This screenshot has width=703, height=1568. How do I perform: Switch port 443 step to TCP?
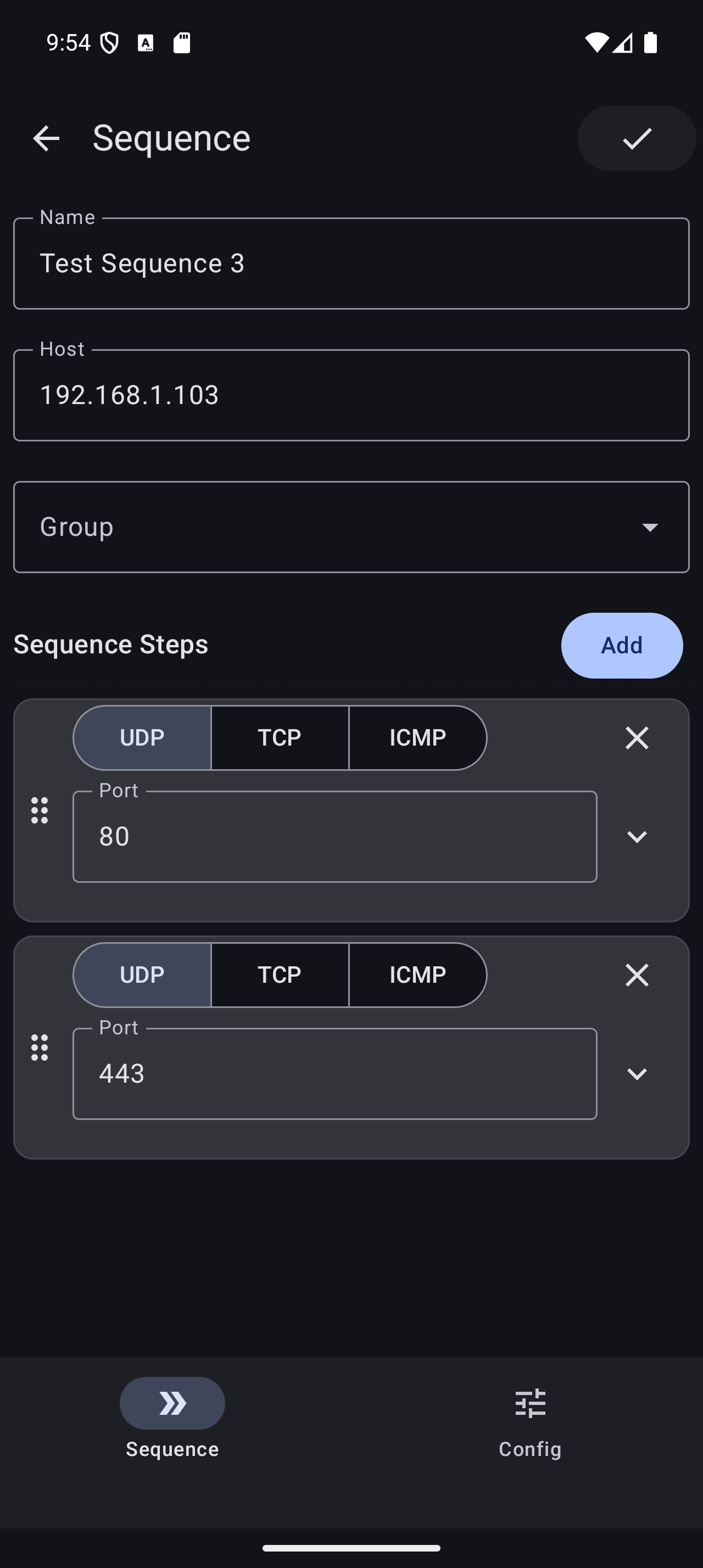[x=280, y=975]
